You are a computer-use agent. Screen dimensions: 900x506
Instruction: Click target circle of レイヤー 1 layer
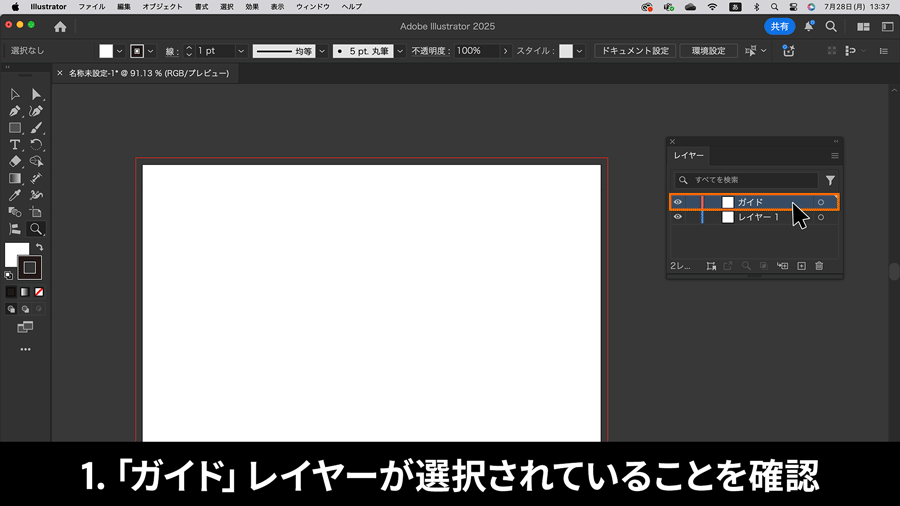[821, 217]
